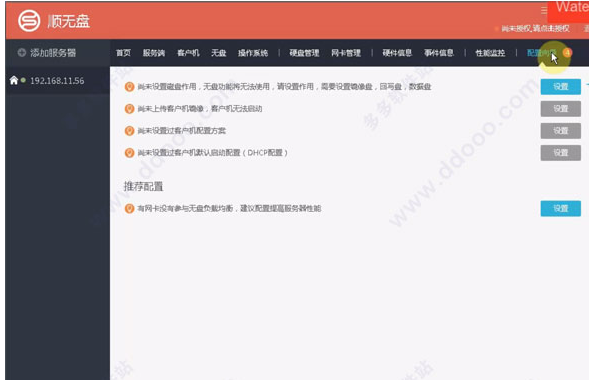
Task: Click the home icon next to 192.168.11.56
Action: pyautogui.click(x=14, y=80)
